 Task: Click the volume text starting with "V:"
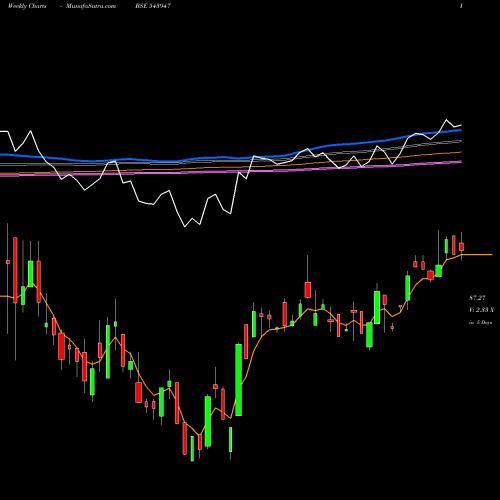tap(481, 310)
